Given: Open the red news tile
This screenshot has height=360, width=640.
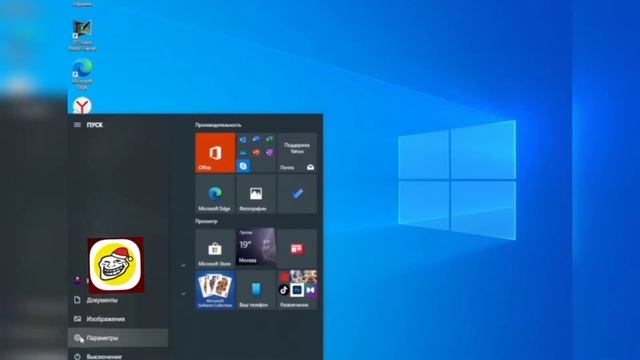Looking at the screenshot, I should point(297,249).
